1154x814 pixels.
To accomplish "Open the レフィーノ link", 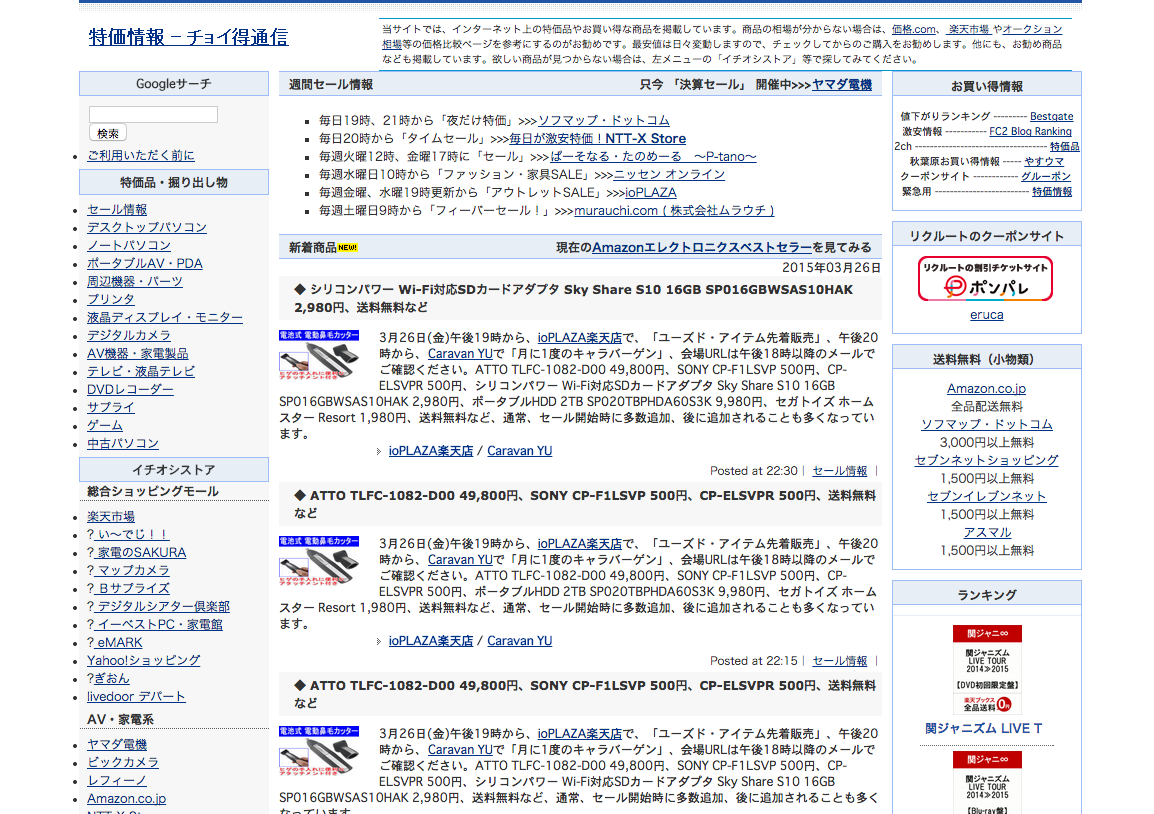I will (x=116, y=780).
